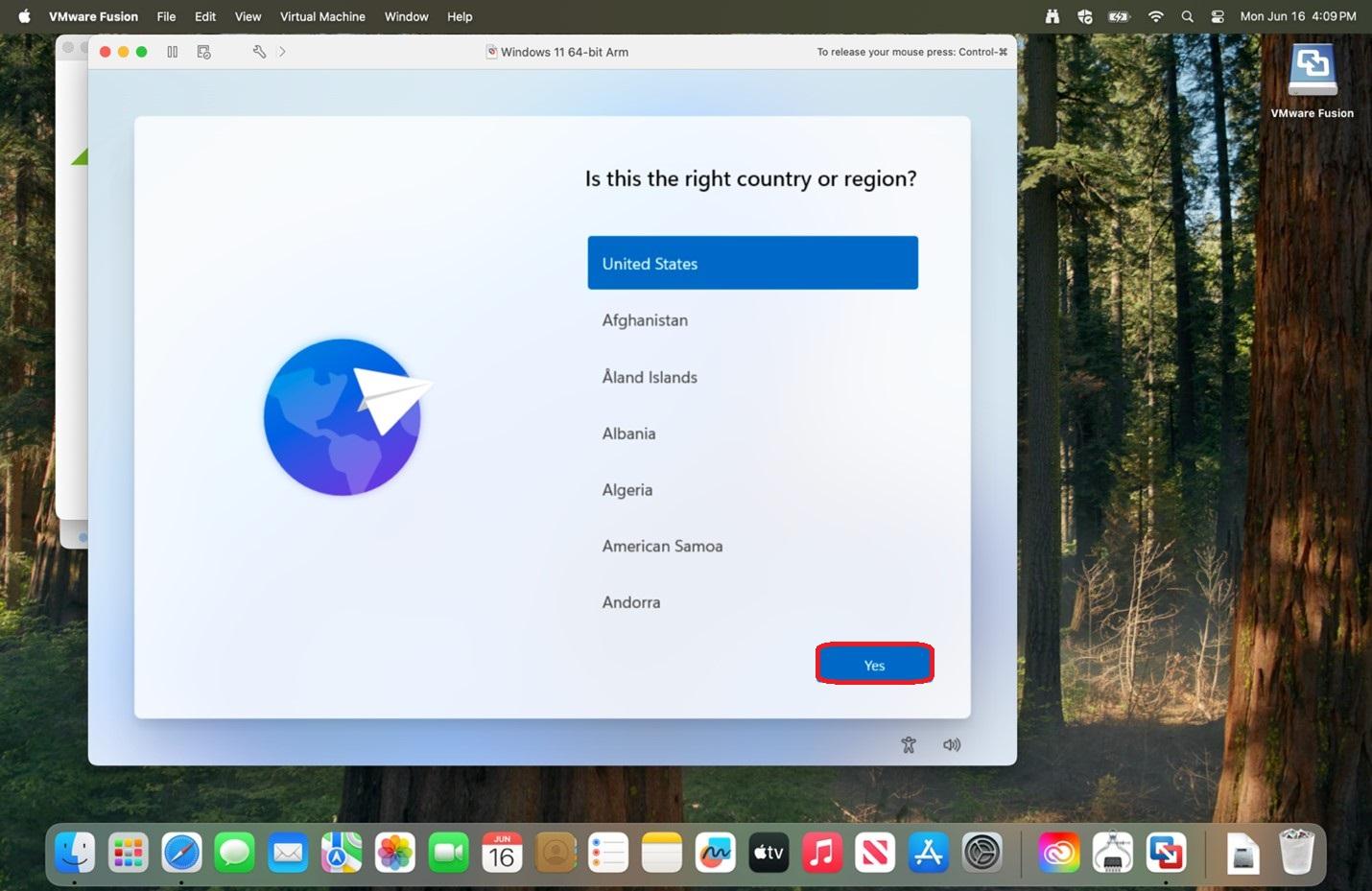Screen dimensions: 1372x891
Task: Open Photos from the Dock
Action: tap(394, 852)
